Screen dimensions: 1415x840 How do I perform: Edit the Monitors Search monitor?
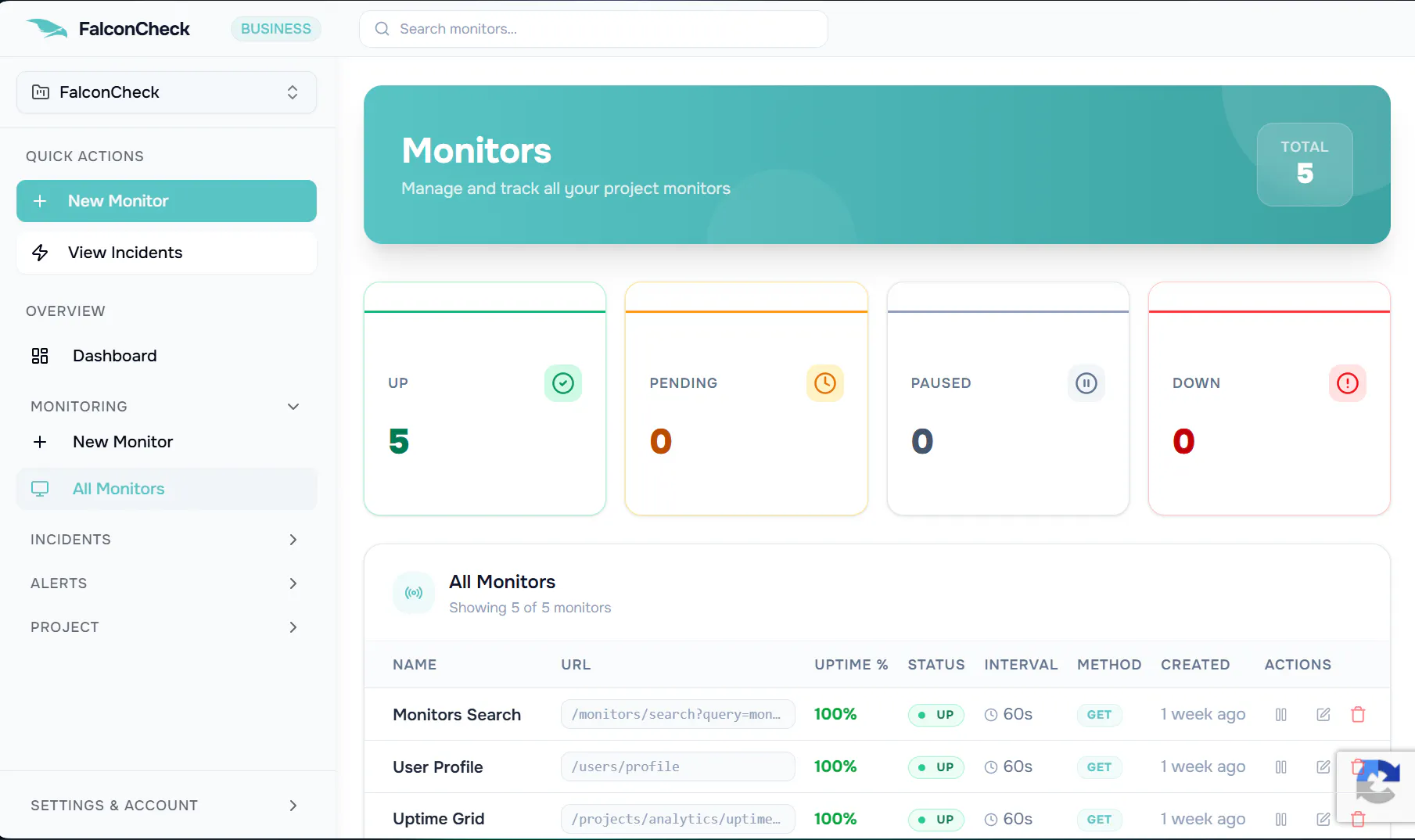pyautogui.click(x=1323, y=714)
